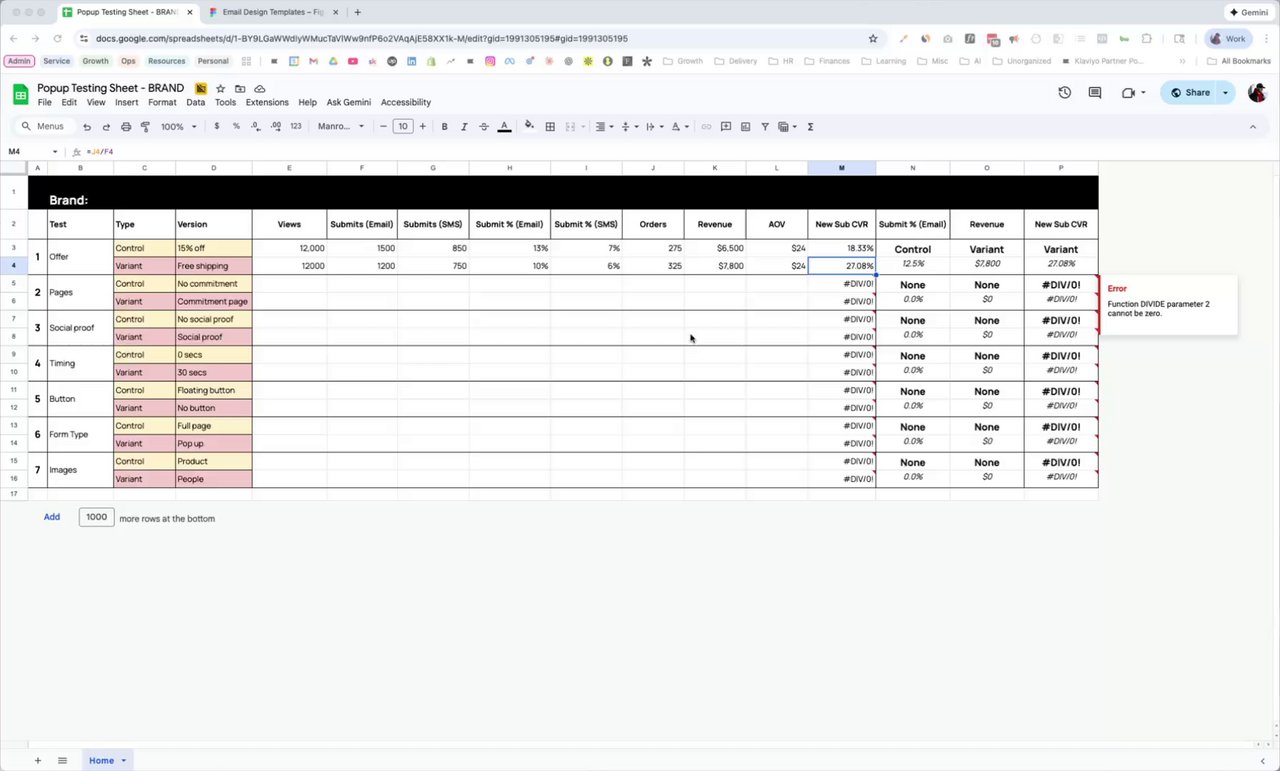Click the rows count input field

pyautogui.click(x=96, y=517)
